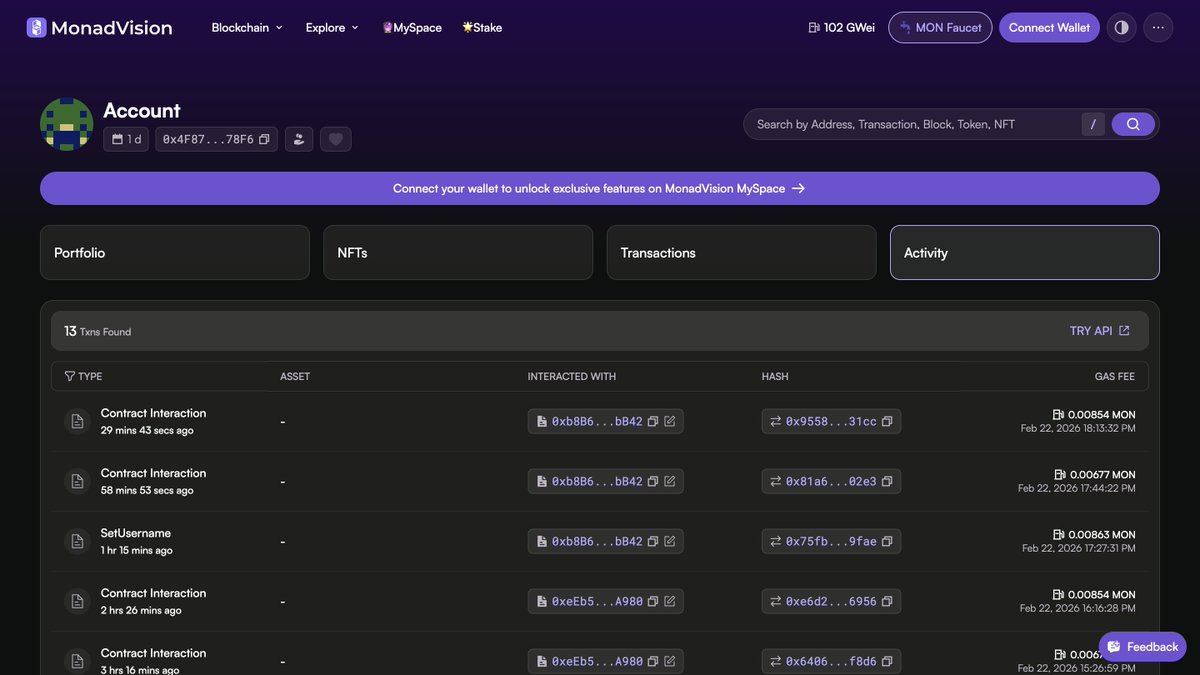Viewport: 1200px width, 675px height.
Task: Click the Connect Wallet button
Action: (x=1049, y=27)
